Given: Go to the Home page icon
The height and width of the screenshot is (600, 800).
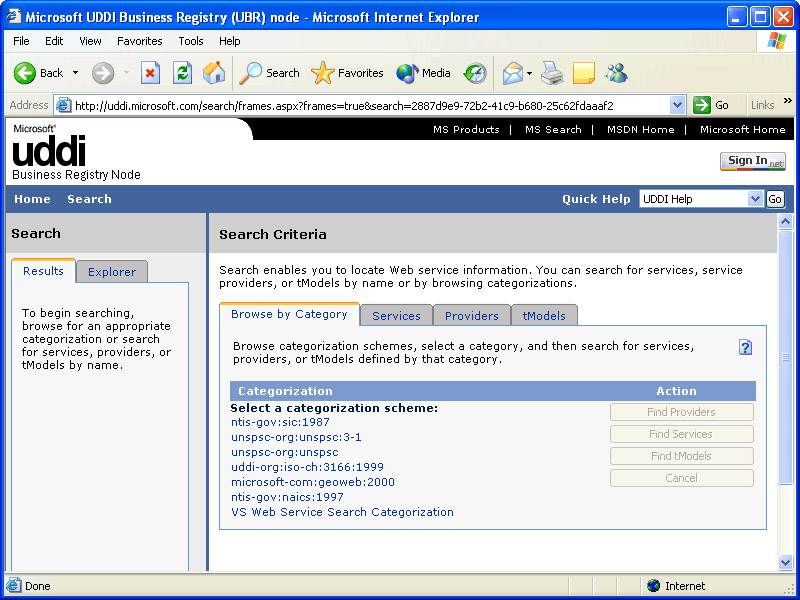Looking at the screenshot, I should click(x=214, y=73).
